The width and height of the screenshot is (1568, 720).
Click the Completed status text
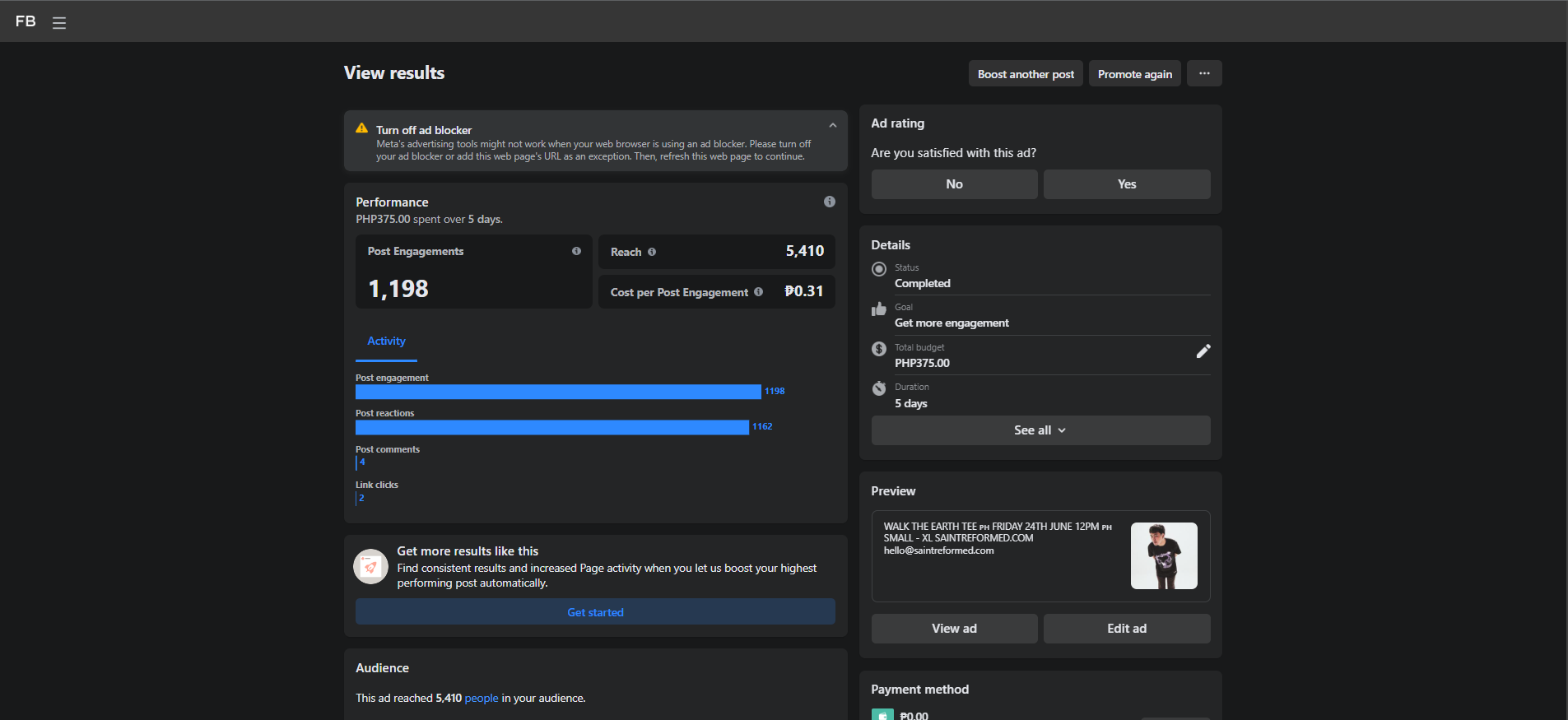(923, 283)
